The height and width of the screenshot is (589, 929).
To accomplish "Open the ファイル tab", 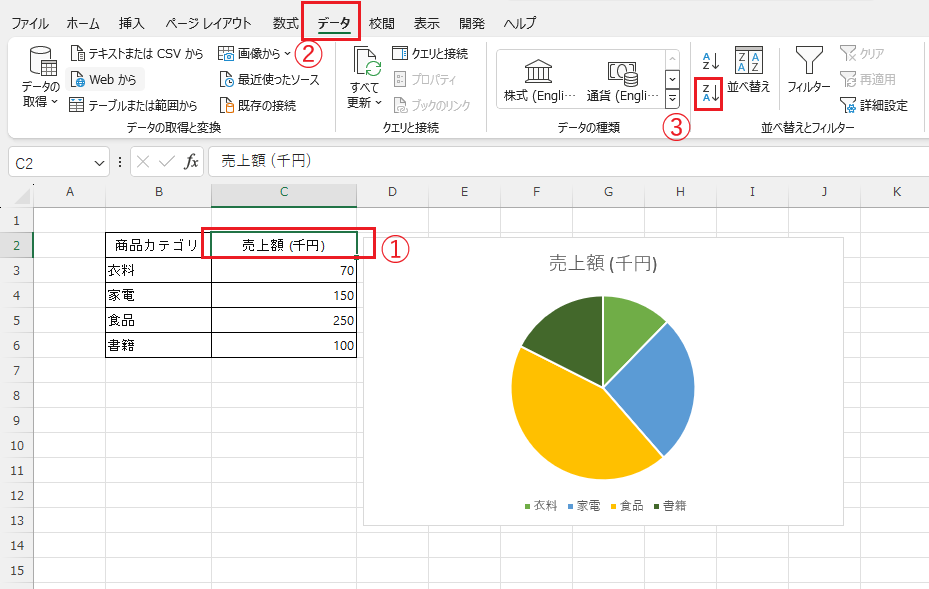I will [30, 23].
